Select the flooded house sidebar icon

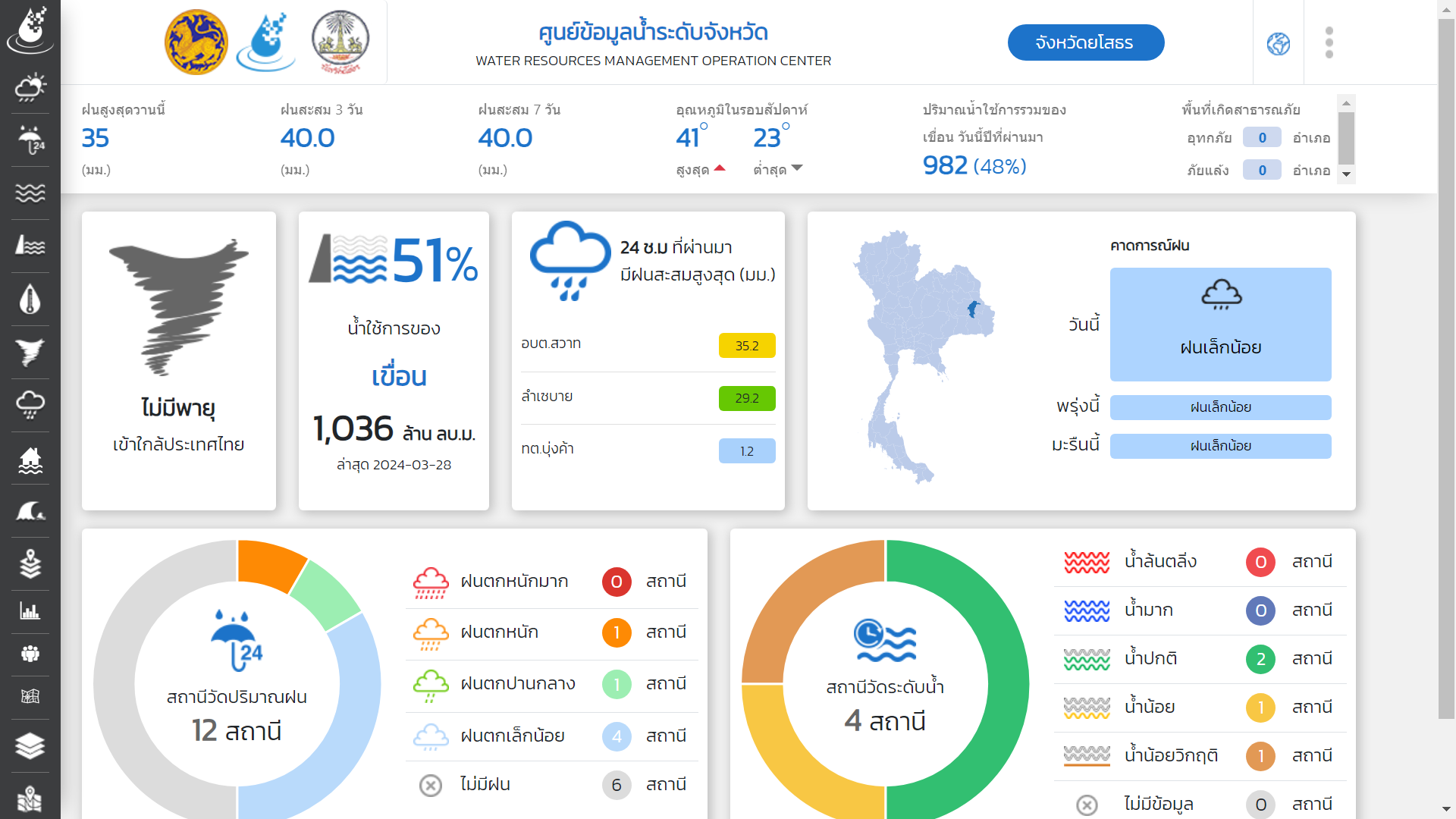[x=30, y=460]
